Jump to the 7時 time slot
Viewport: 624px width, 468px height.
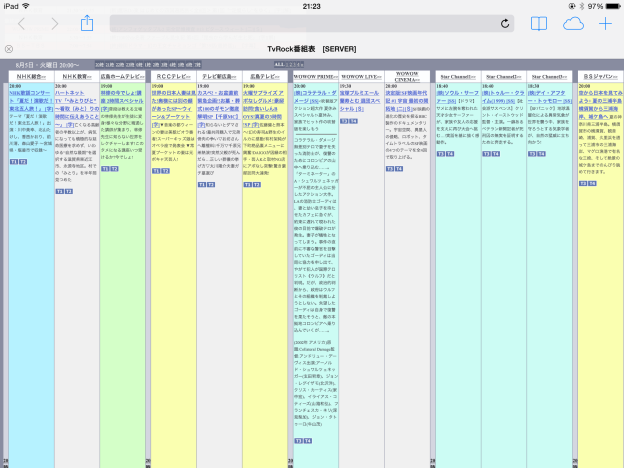tap(197, 64)
